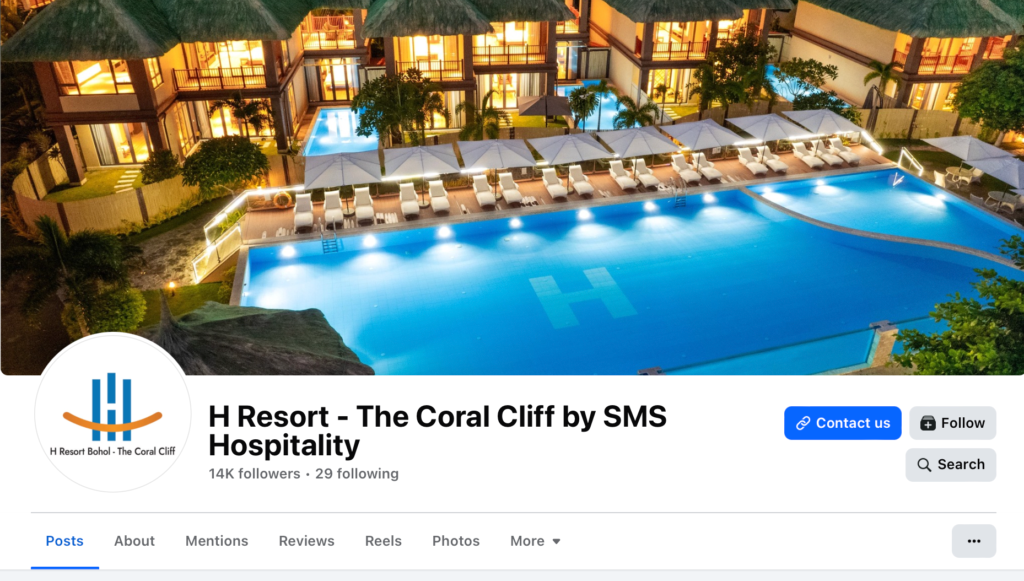
Task: View the Photos tab
Action: (x=456, y=541)
